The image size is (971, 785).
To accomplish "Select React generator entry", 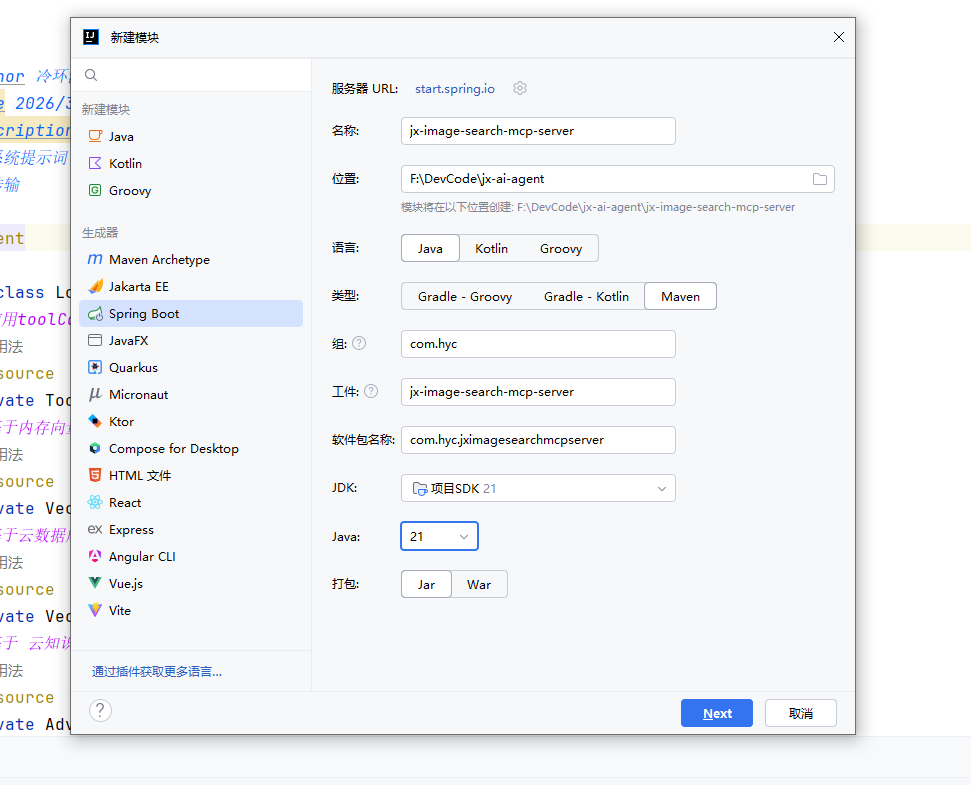I will 191,503.
